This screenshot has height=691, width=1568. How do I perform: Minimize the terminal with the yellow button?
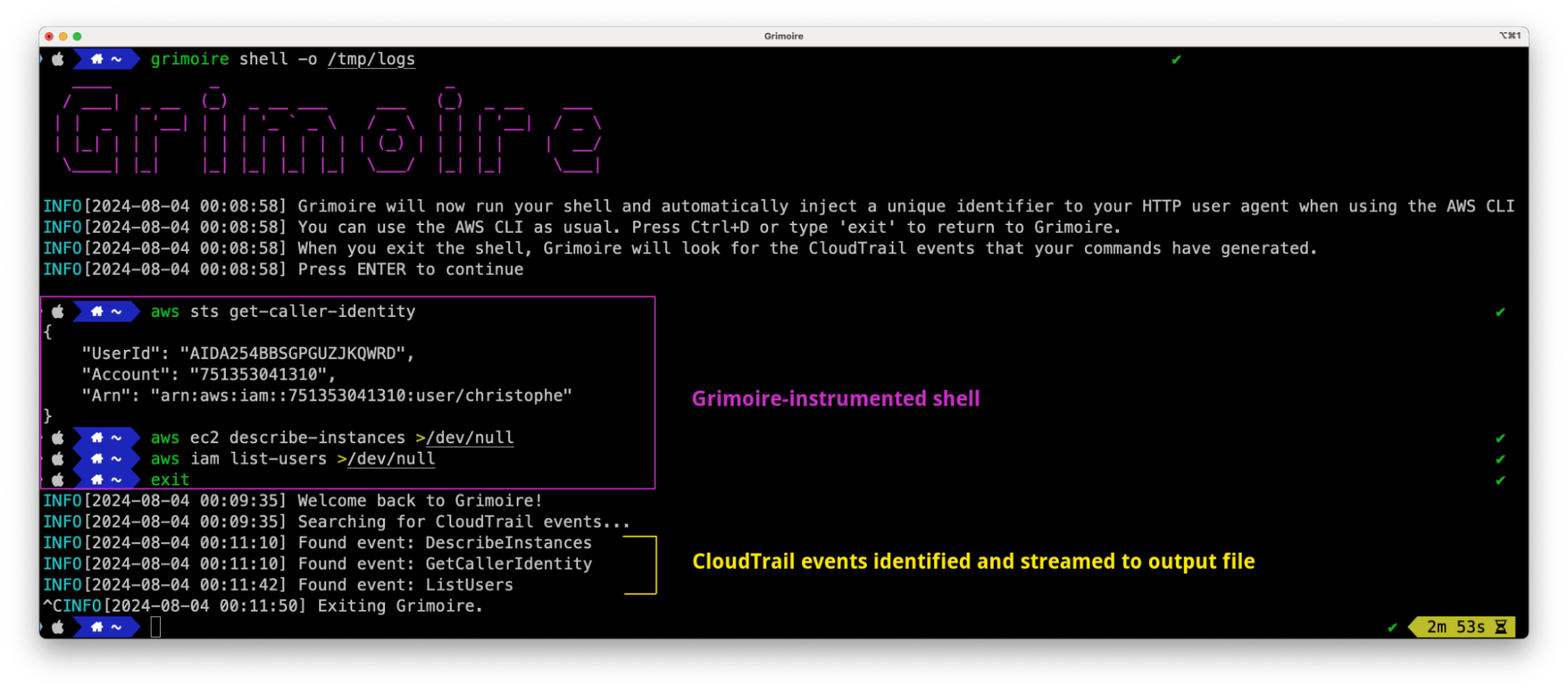[63, 36]
